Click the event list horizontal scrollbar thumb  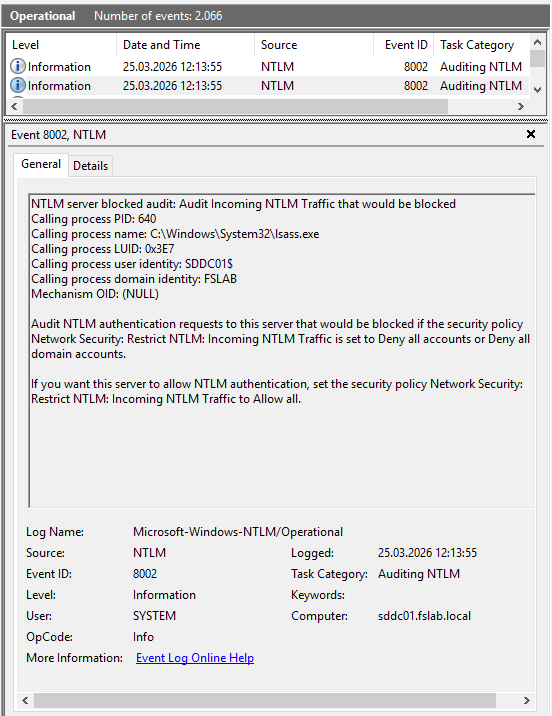(235, 106)
